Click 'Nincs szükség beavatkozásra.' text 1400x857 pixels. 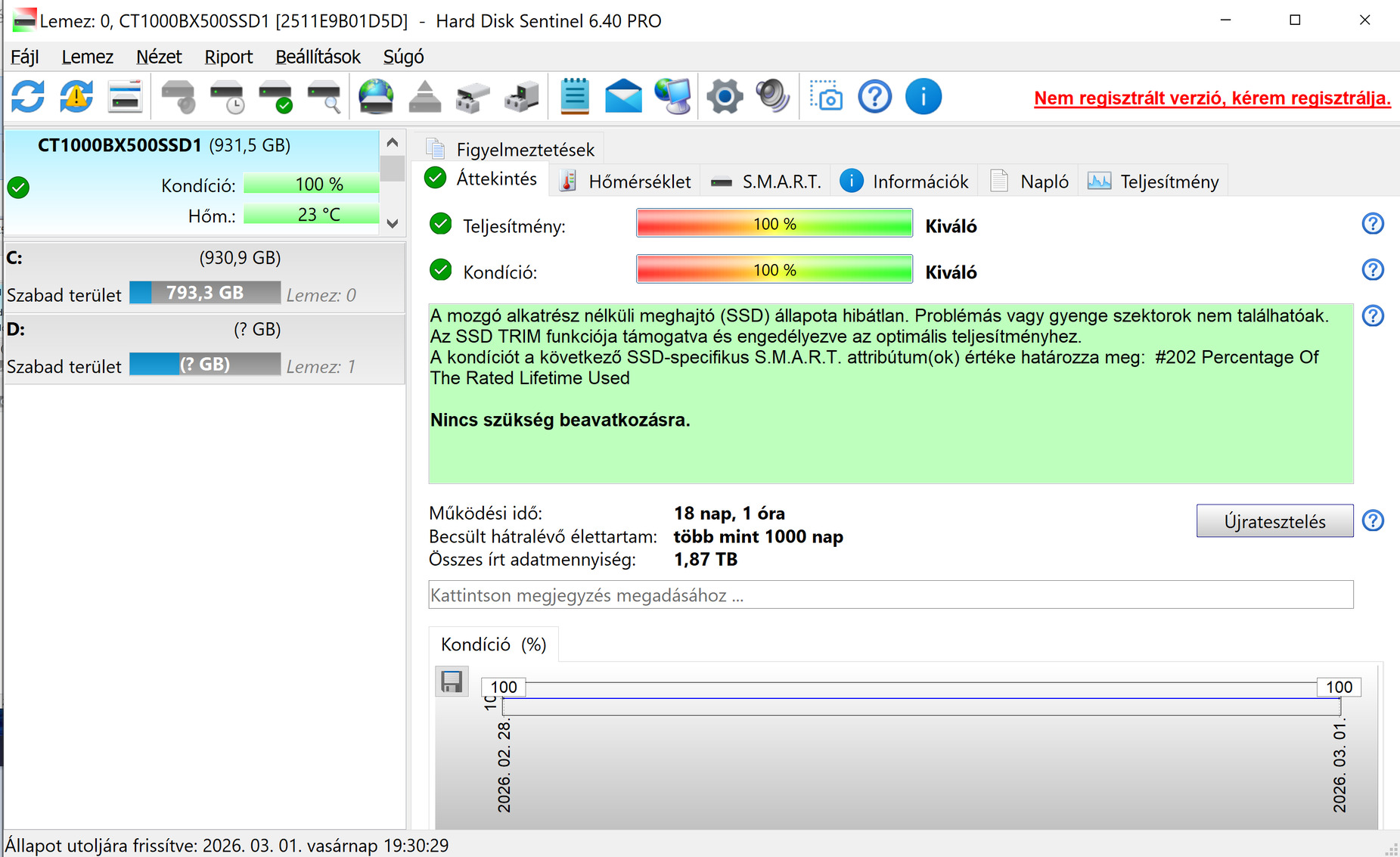coord(560,420)
